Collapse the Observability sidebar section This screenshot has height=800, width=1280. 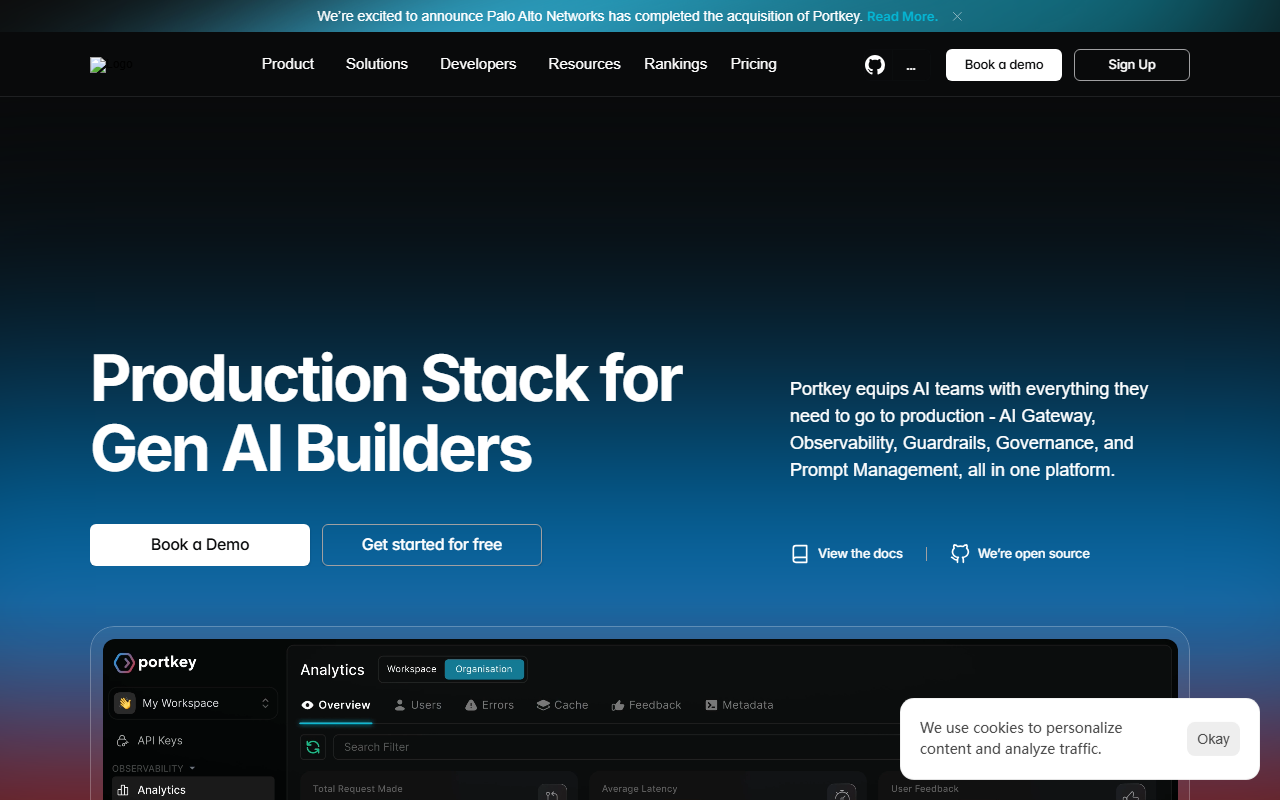(x=154, y=769)
